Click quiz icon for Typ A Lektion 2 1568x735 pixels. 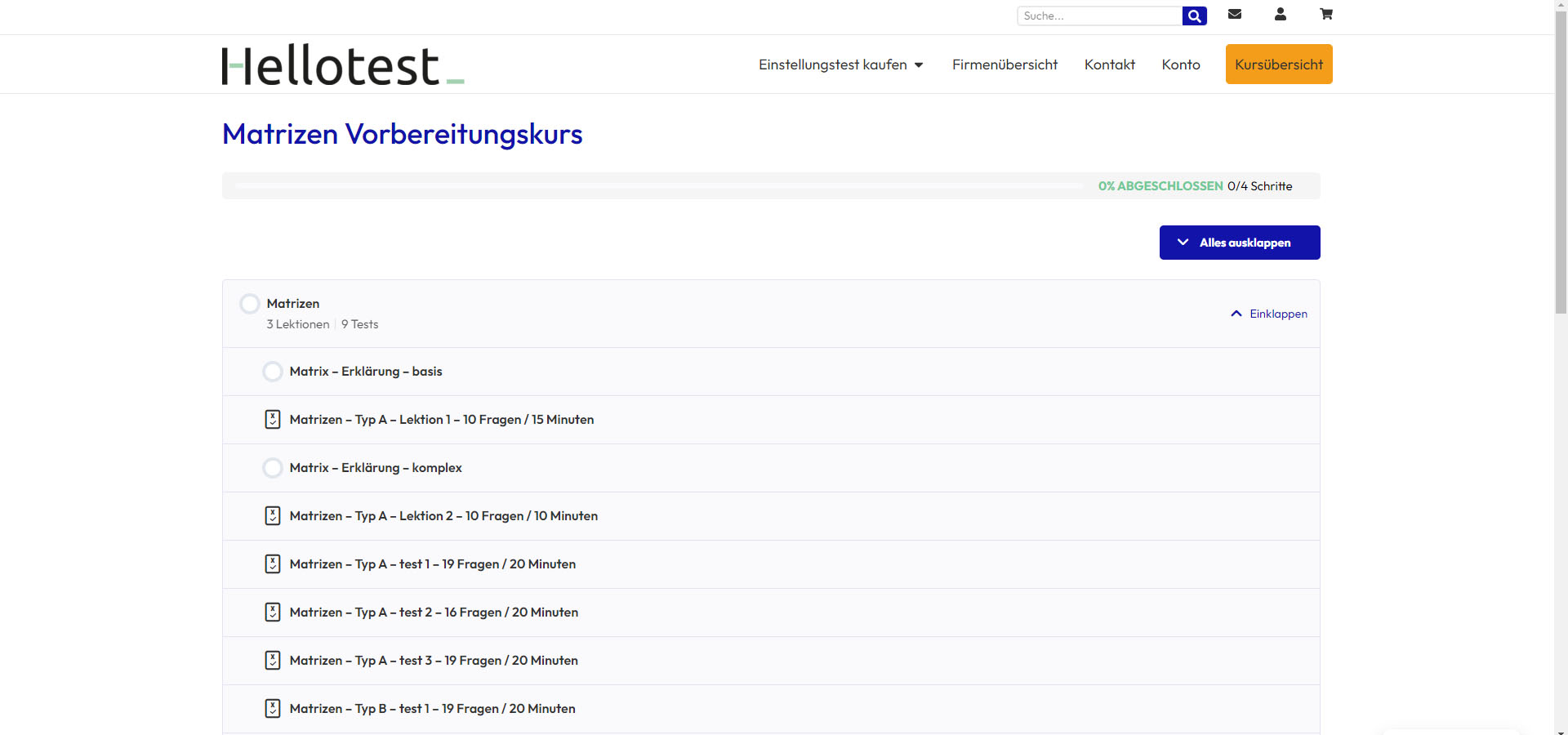click(x=273, y=515)
